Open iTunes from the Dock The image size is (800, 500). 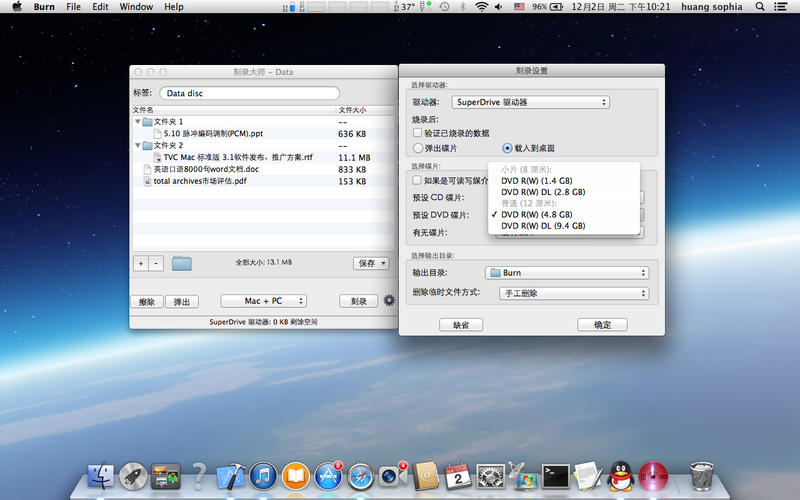coord(263,476)
